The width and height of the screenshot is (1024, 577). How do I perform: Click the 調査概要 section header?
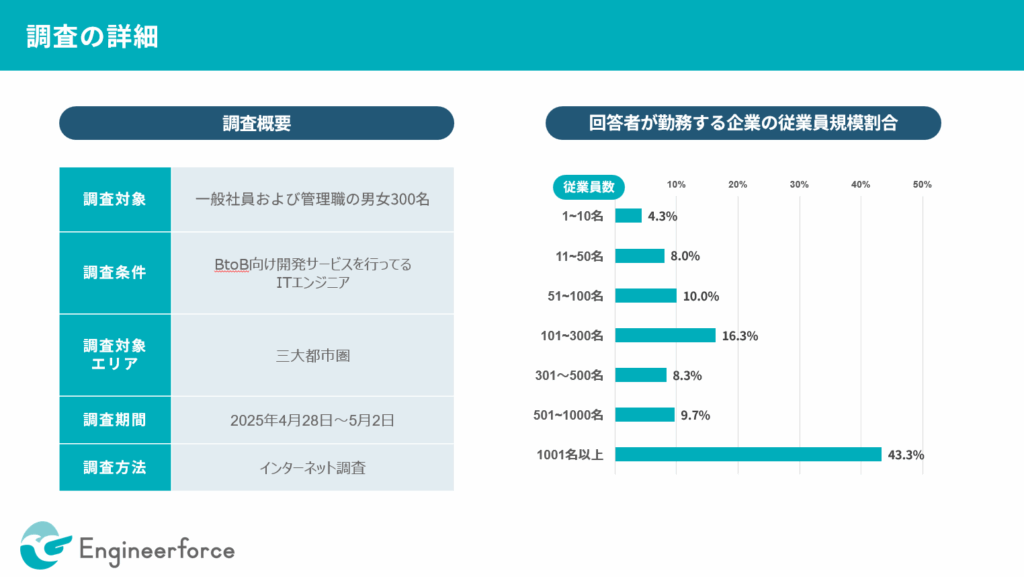click(256, 123)
